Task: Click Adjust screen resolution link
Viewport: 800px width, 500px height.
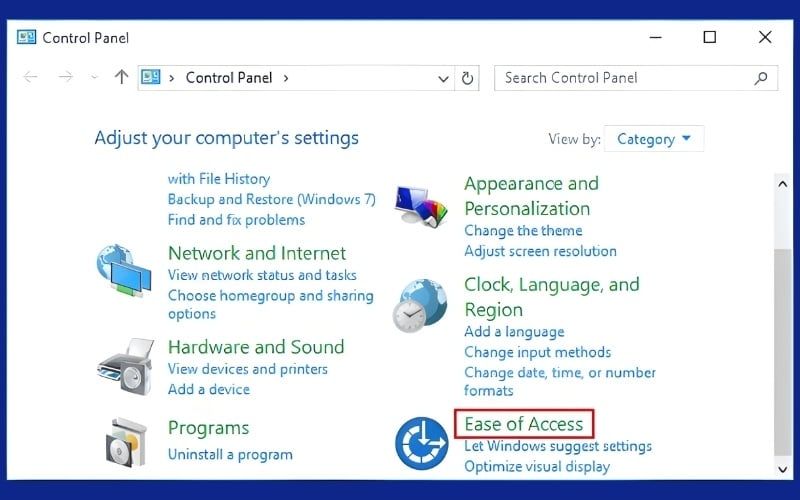Action: [x=540, y=251]
